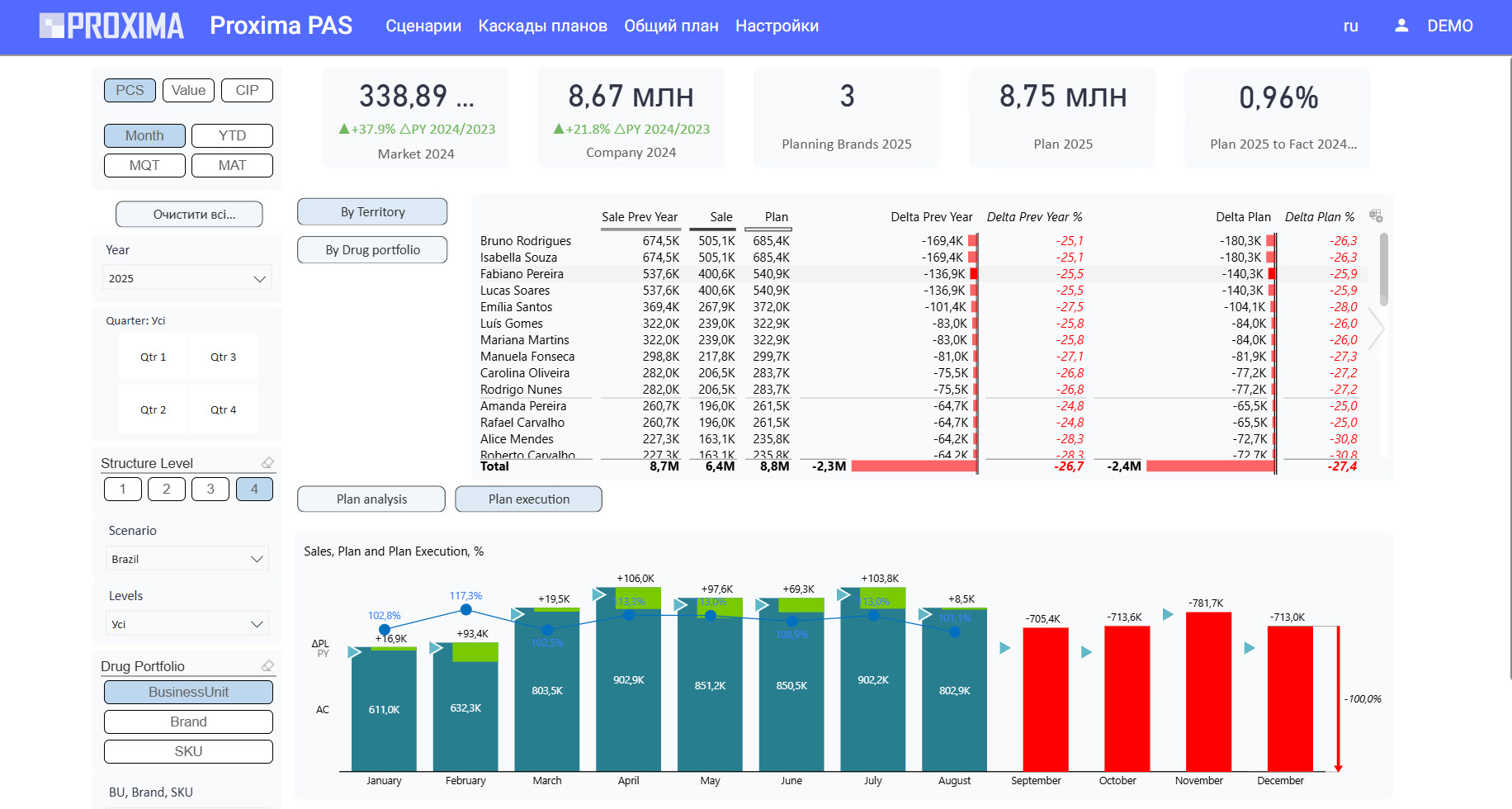Open the Scenario Brazil dropdown

tap(187, 559)
